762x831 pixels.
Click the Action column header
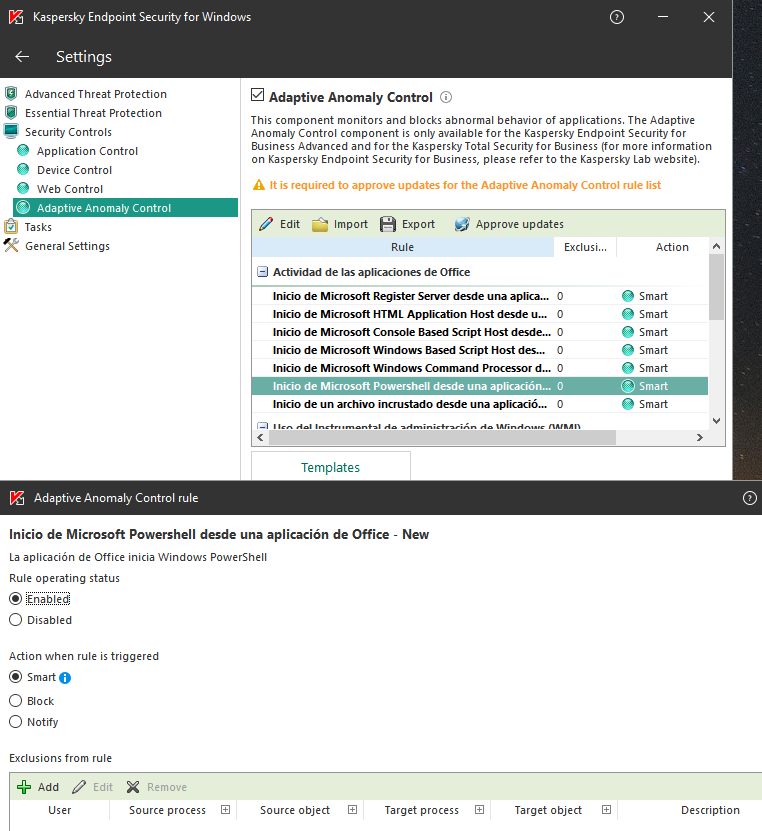(672, 247)
